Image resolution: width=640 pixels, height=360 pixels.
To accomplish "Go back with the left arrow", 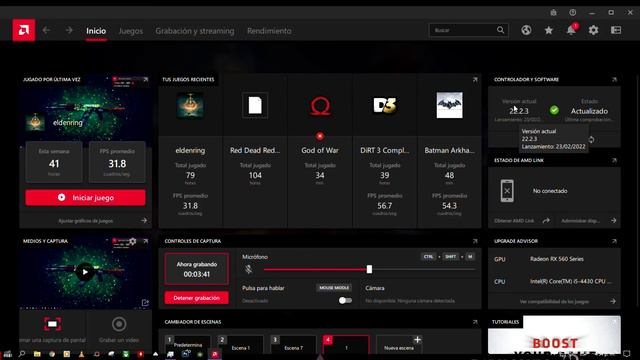I will pos(46,30).
